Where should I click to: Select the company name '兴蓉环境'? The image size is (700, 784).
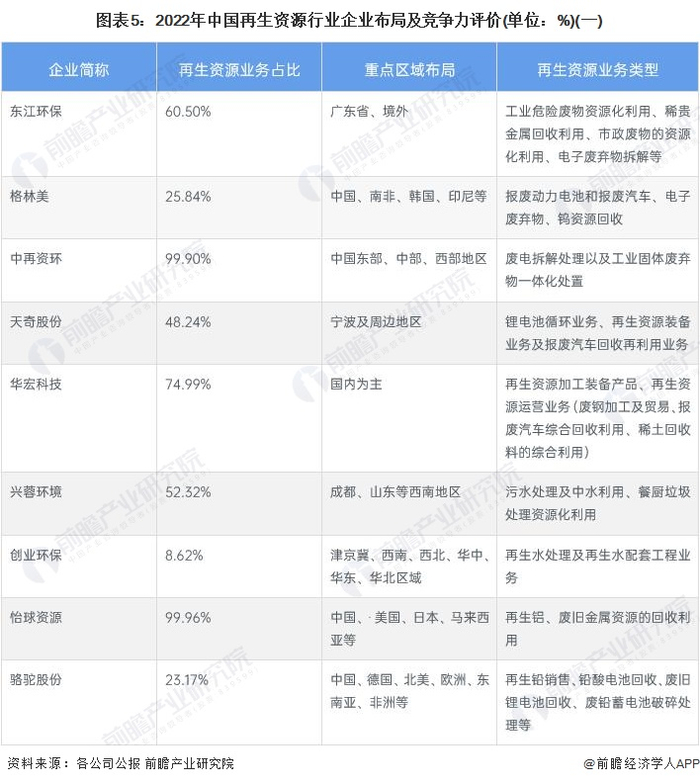pos(36,492)
